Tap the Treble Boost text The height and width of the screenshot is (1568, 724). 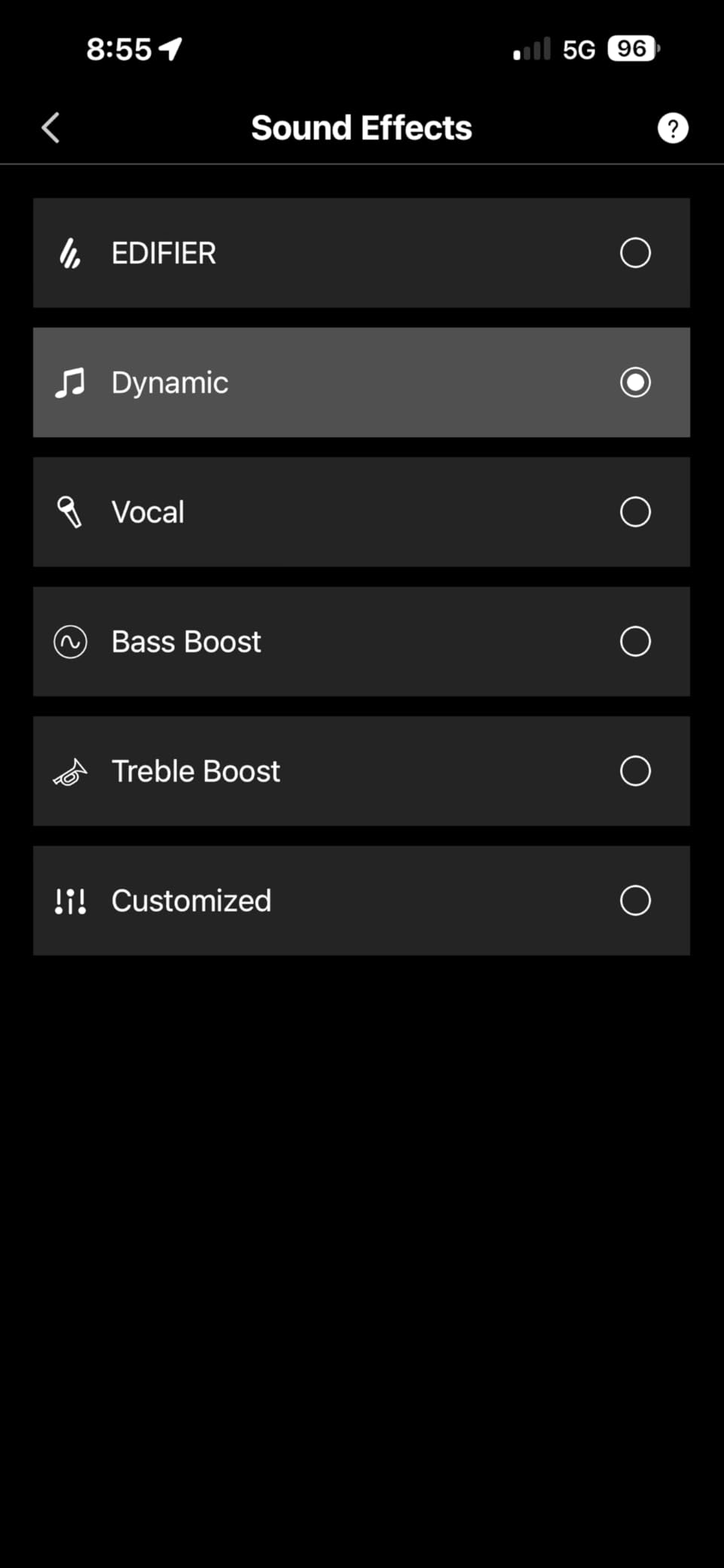(196, 771)
